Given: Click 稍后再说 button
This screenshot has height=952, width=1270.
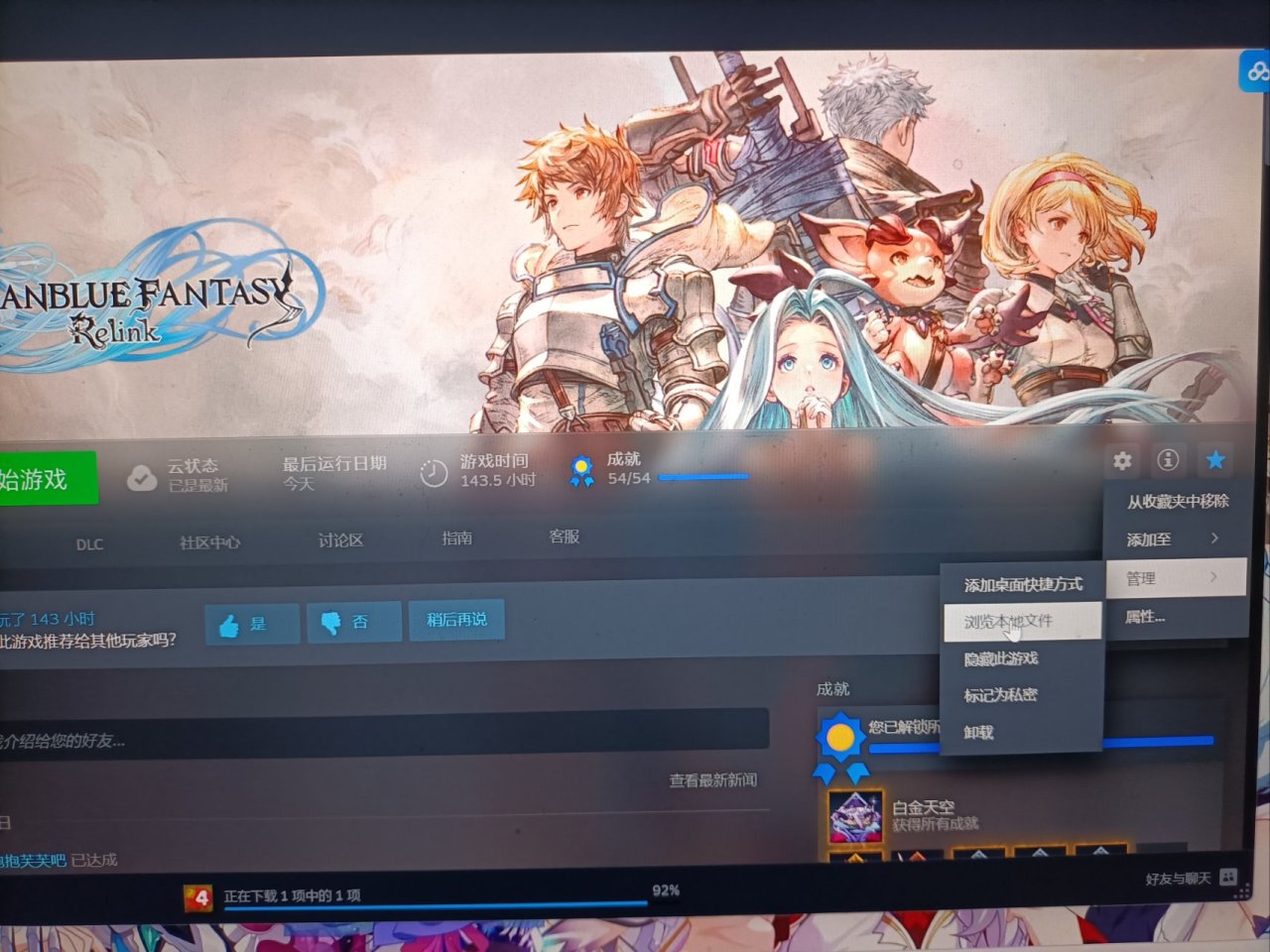Looking at the screenshot, I should tap(456, 620).
